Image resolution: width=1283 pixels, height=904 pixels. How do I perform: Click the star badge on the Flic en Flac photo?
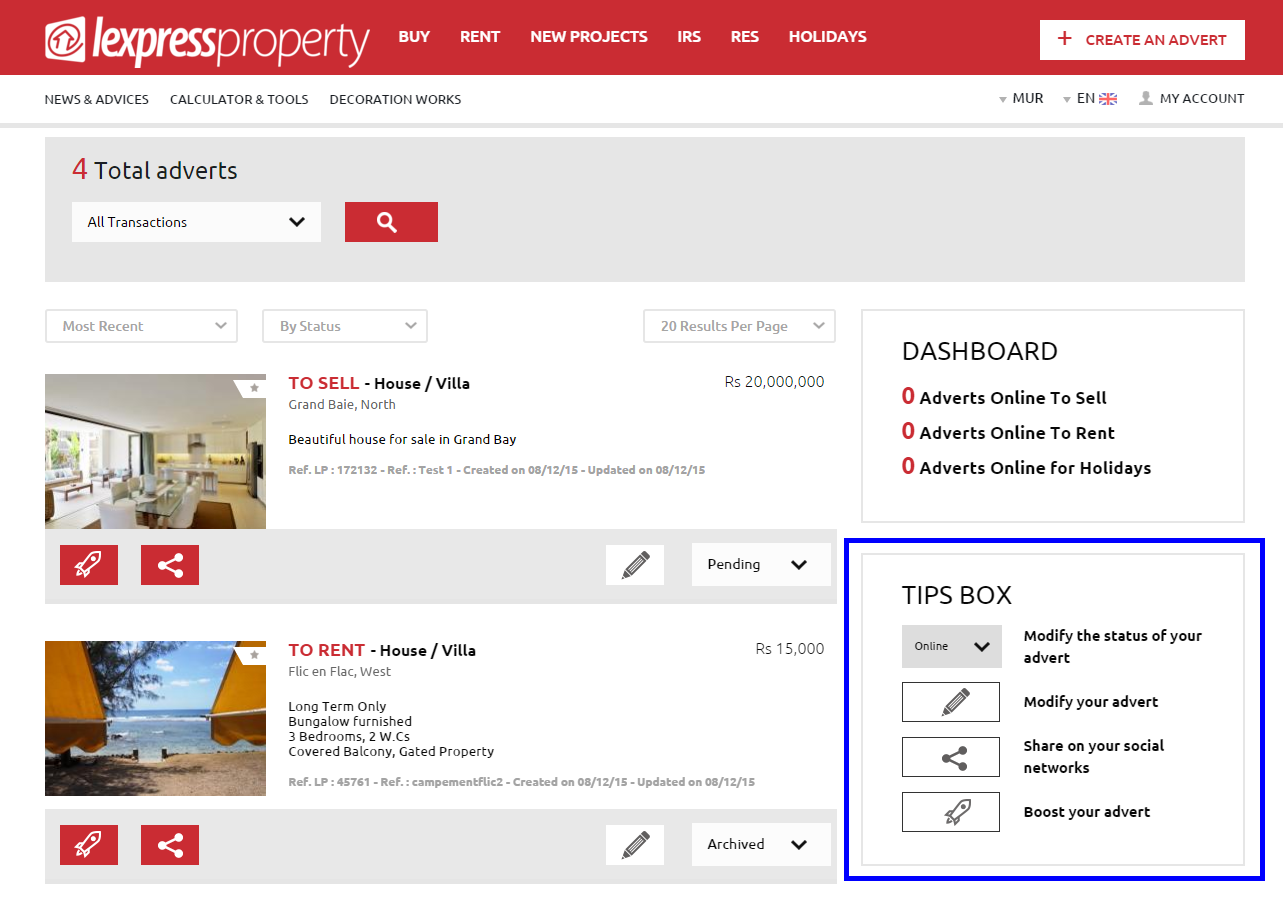pos(253,655)
